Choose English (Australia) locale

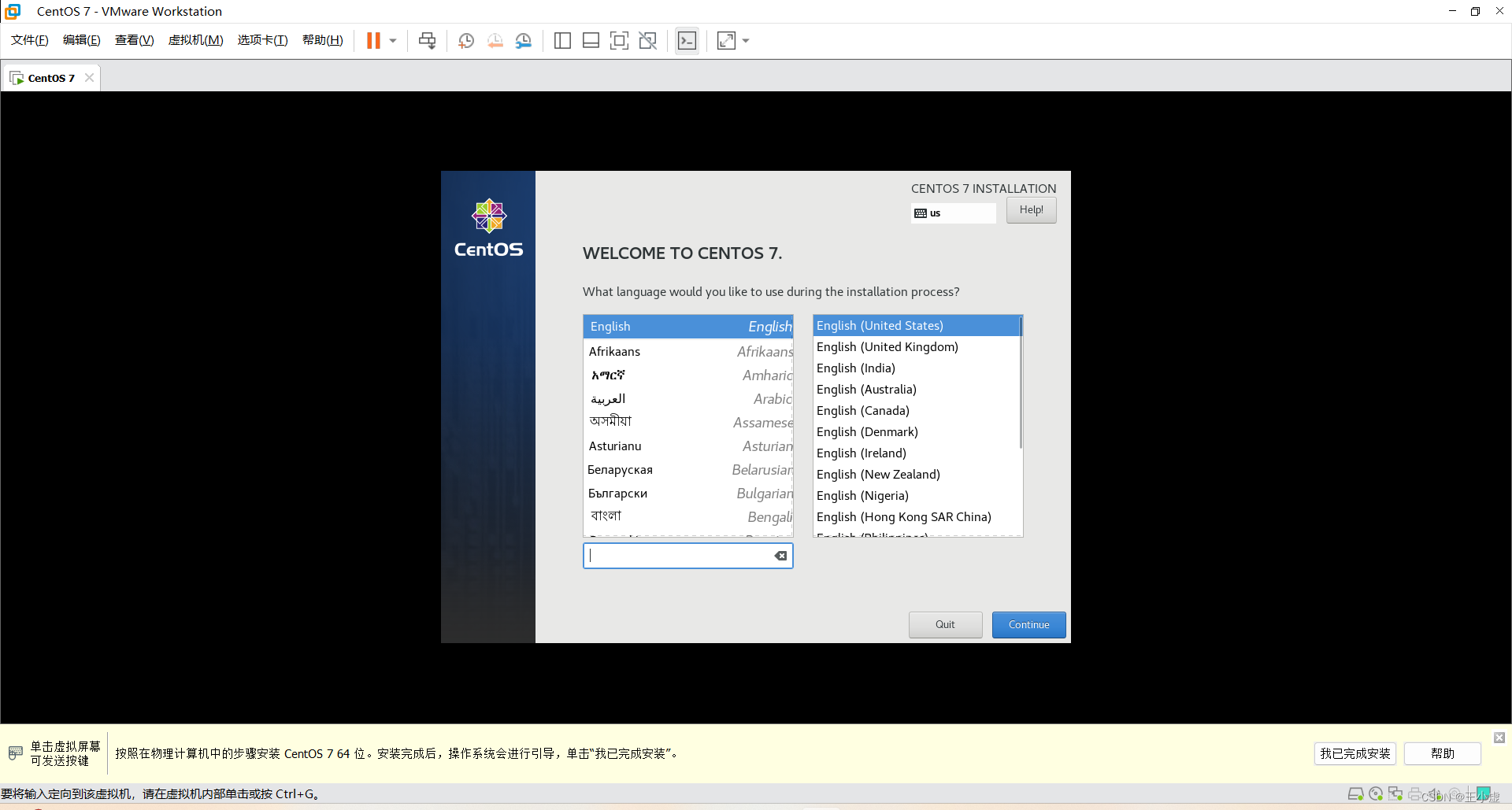(x=916, y=390)
